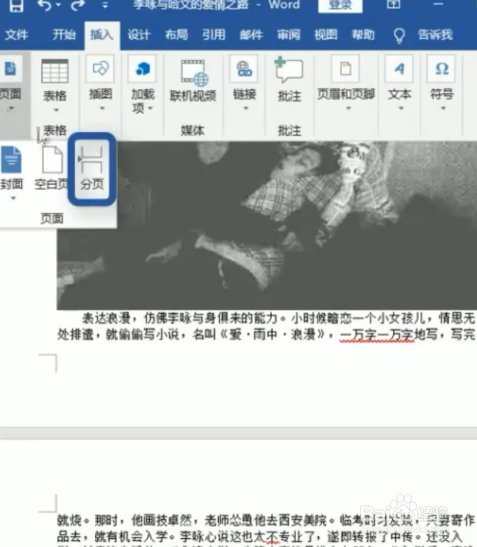The height and width of the screenshot is (547, 477).
Task: Click the minimize window button
Action: pos(438,4)
